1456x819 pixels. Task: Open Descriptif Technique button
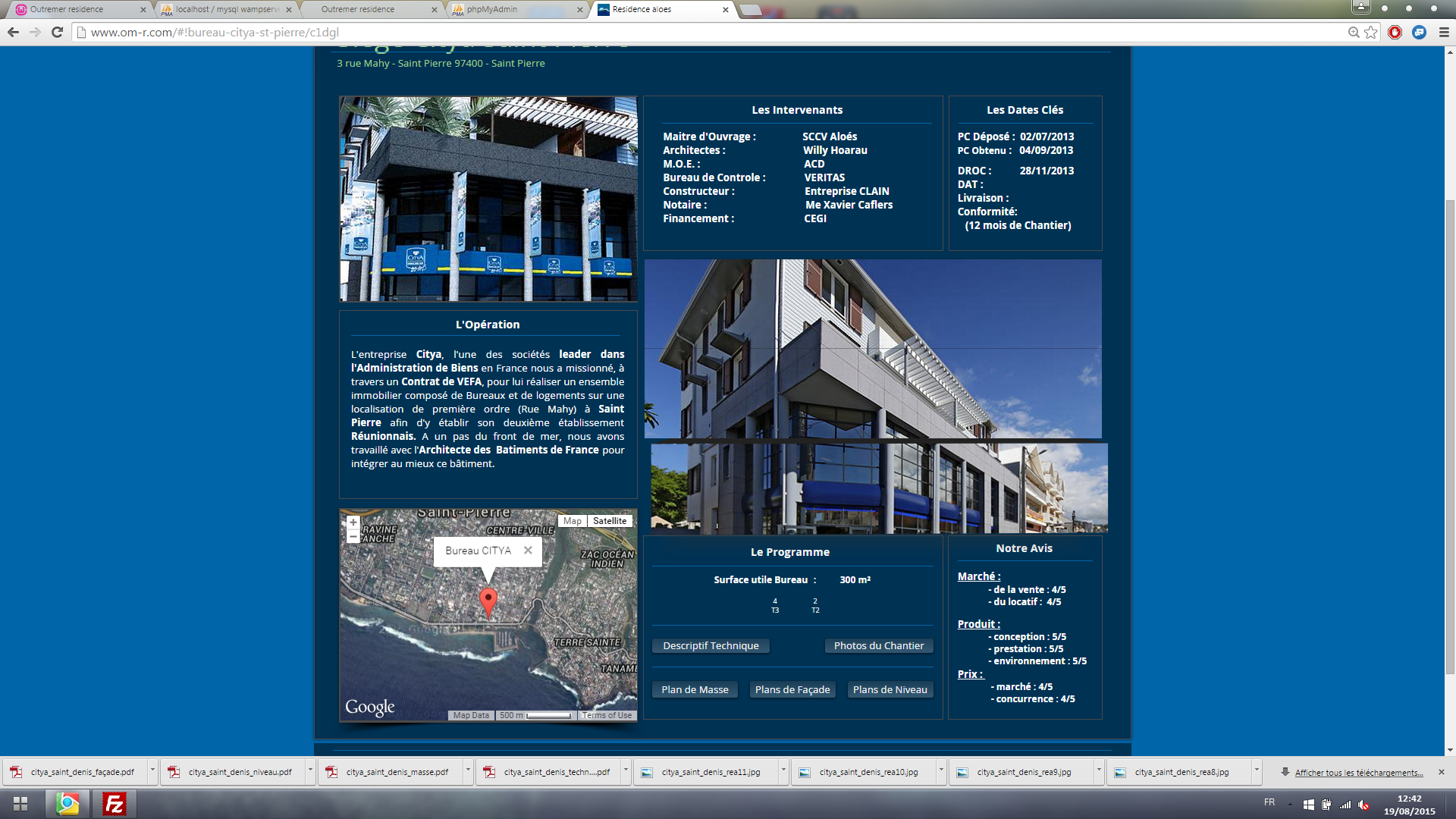coord(711,646)
